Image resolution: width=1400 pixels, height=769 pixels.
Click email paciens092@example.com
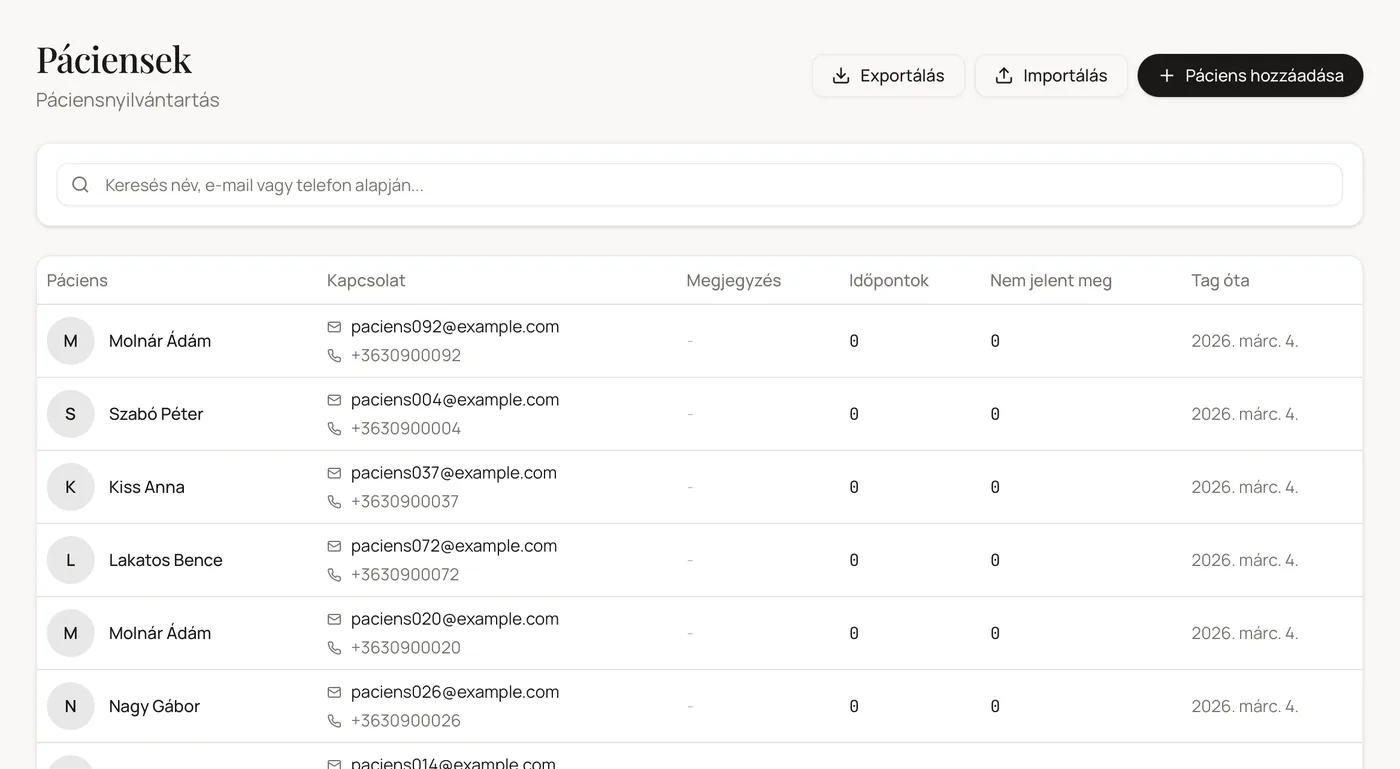point(455,327)
